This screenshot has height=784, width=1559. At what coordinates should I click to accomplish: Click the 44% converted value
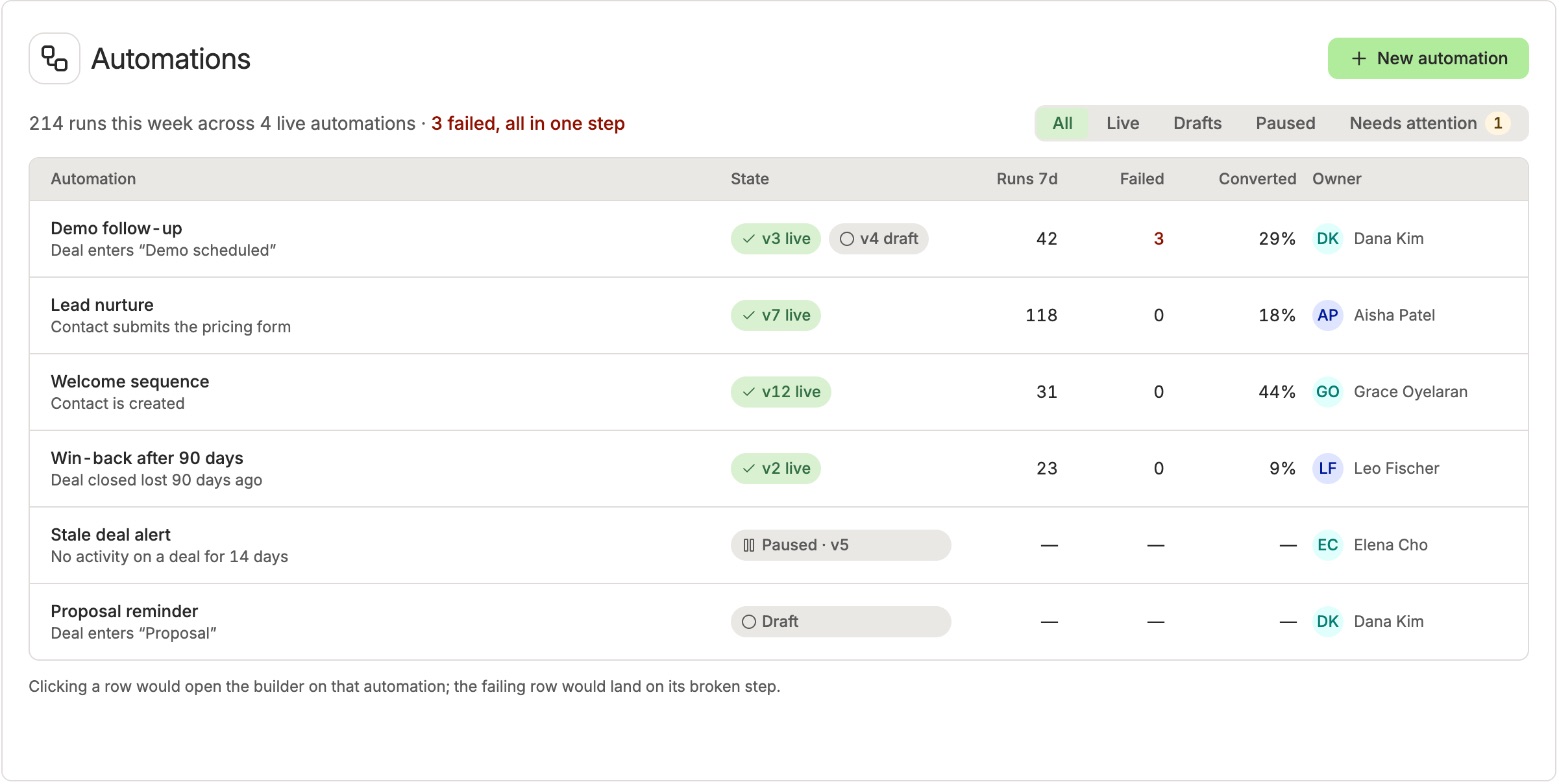click(1277, 392)
